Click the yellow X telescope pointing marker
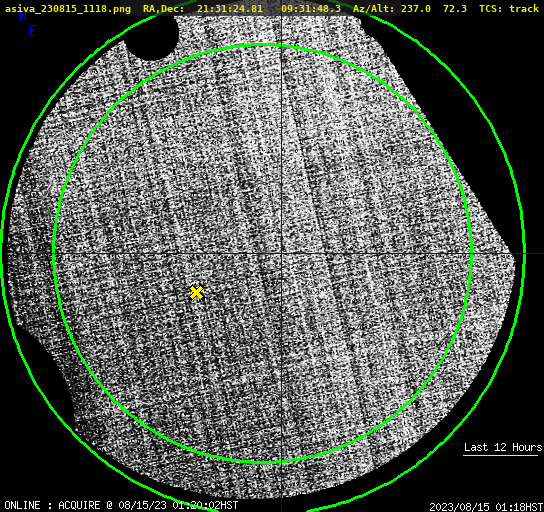 pos(197,292)
